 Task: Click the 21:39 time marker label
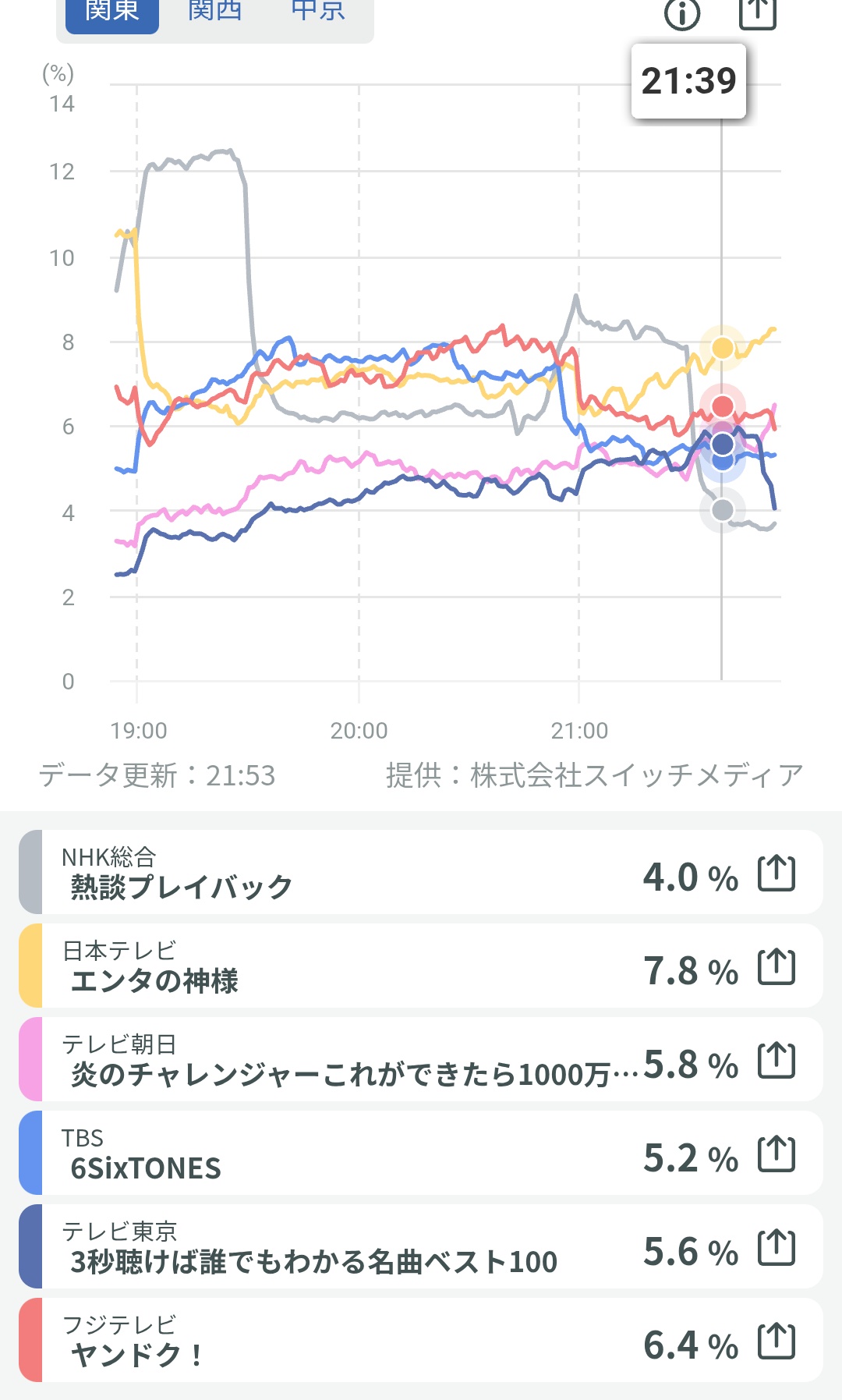pos(688,81)
